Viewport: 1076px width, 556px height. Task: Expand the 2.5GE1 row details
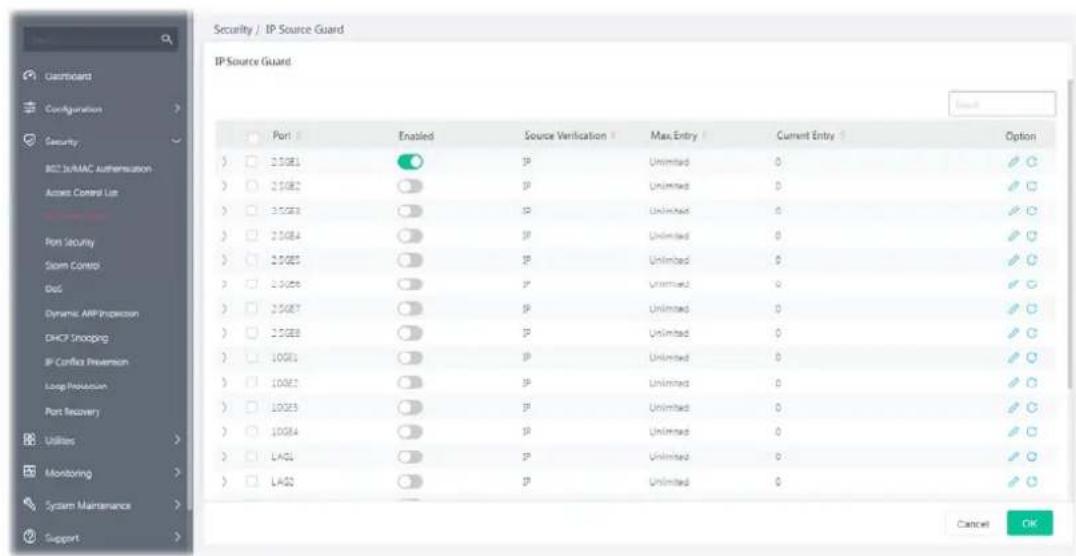[225, 163]
